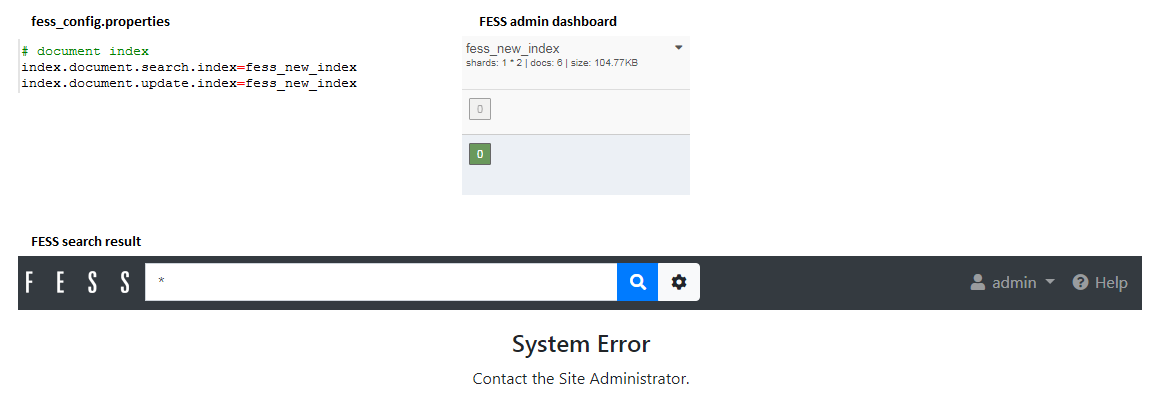Expand the fess_new_index dropdown arrow

pyautogui.click(x=679, y=47)
